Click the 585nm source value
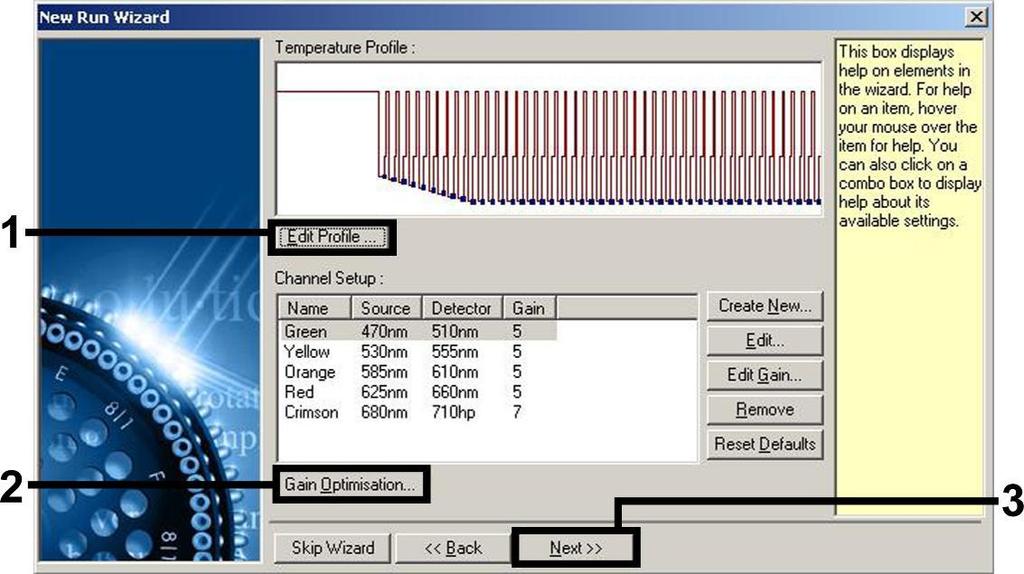 (x=384, y=372)
